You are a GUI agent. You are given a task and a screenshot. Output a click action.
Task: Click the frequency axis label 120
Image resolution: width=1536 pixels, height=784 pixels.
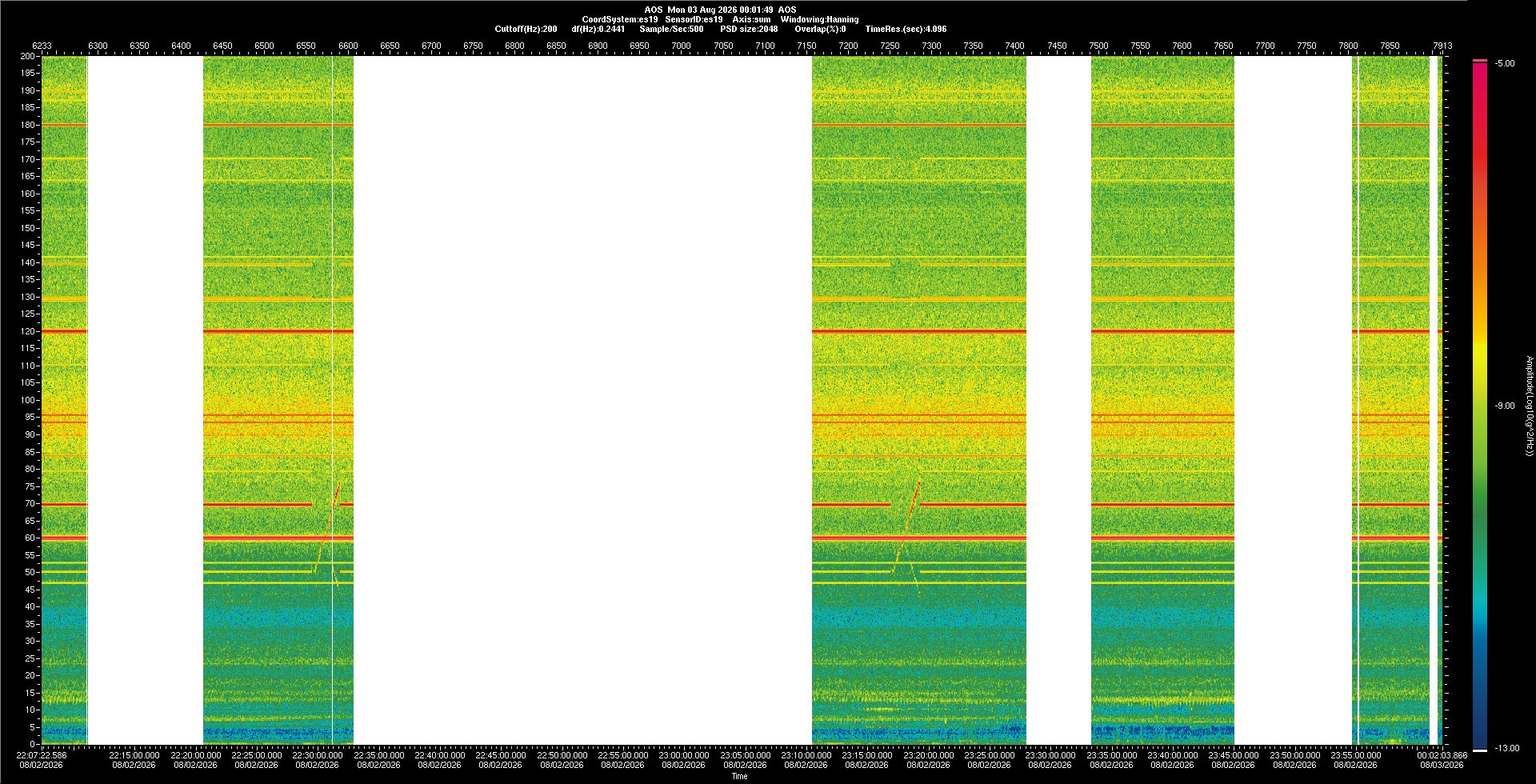28,331
